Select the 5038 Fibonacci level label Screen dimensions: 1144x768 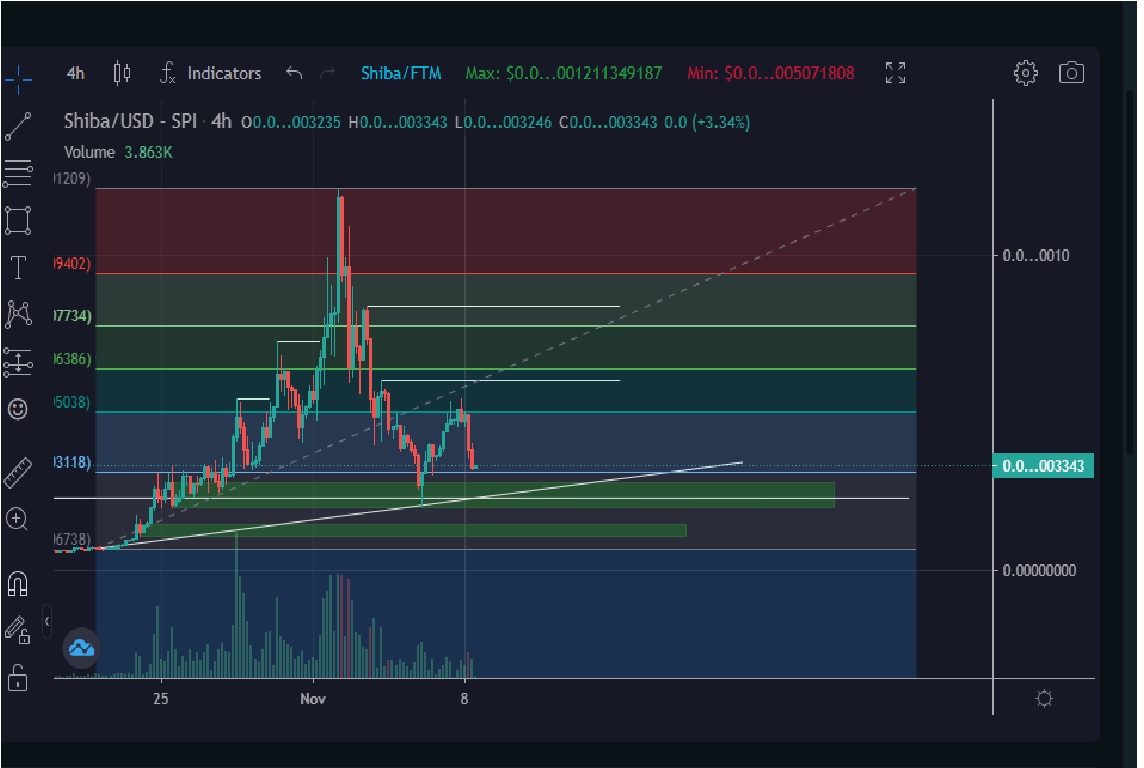pos(72,402)
